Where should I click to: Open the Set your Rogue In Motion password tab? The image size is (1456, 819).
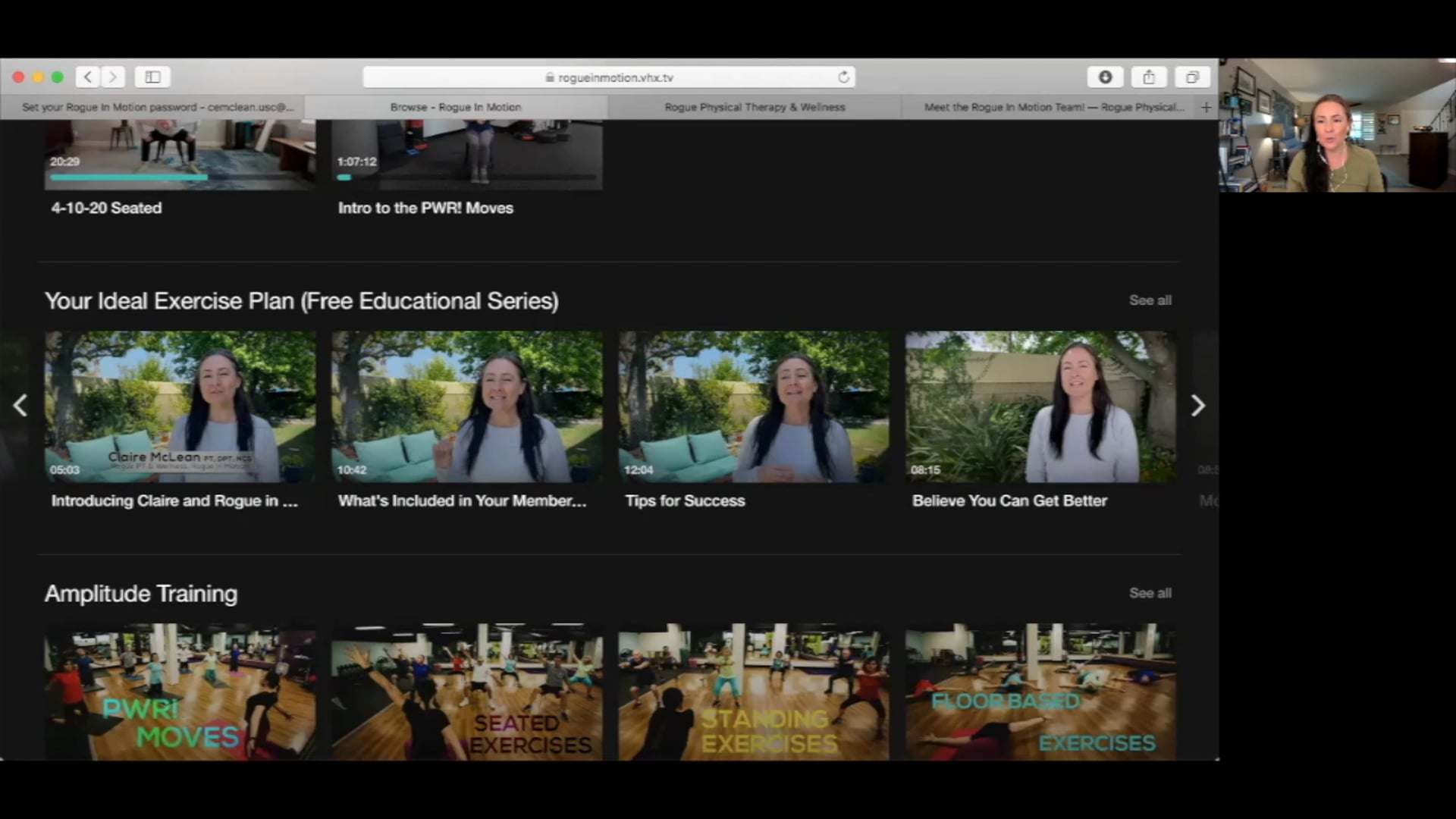[x=157, y=108]
